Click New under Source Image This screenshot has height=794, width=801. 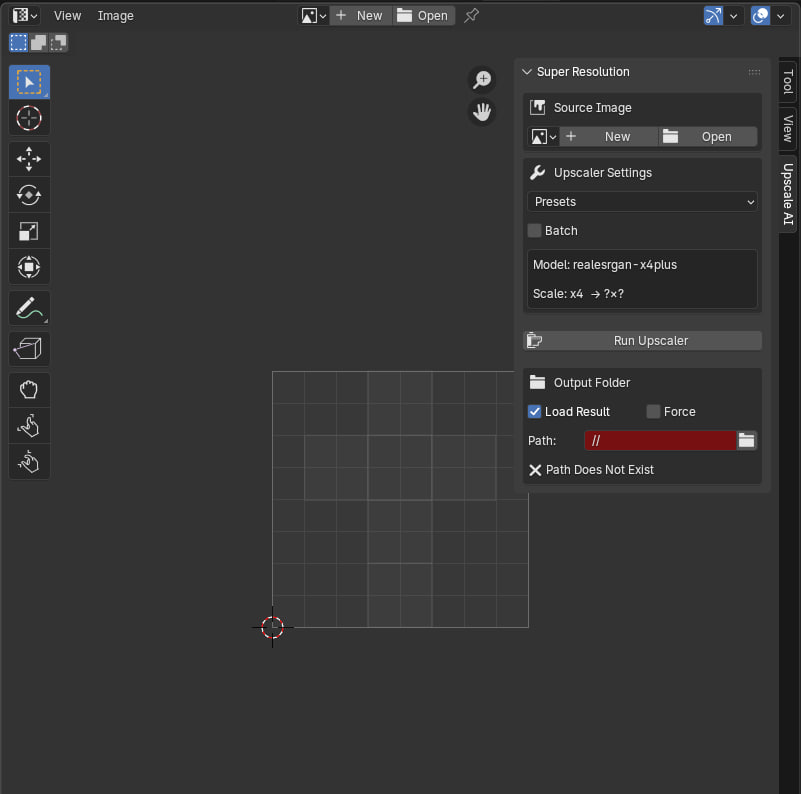coord(609,137)
